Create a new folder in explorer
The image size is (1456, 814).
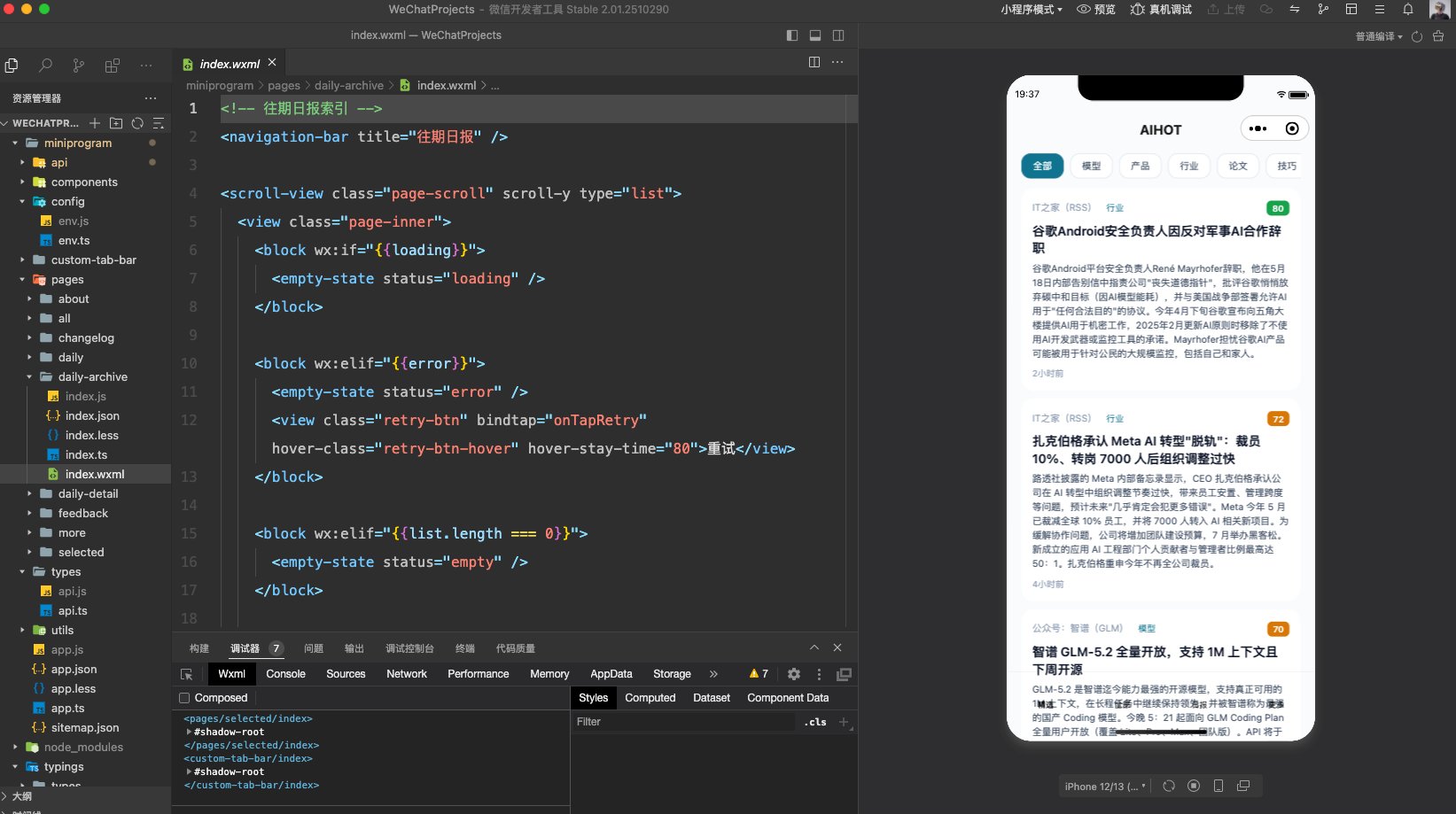click(x=116, y=123)
